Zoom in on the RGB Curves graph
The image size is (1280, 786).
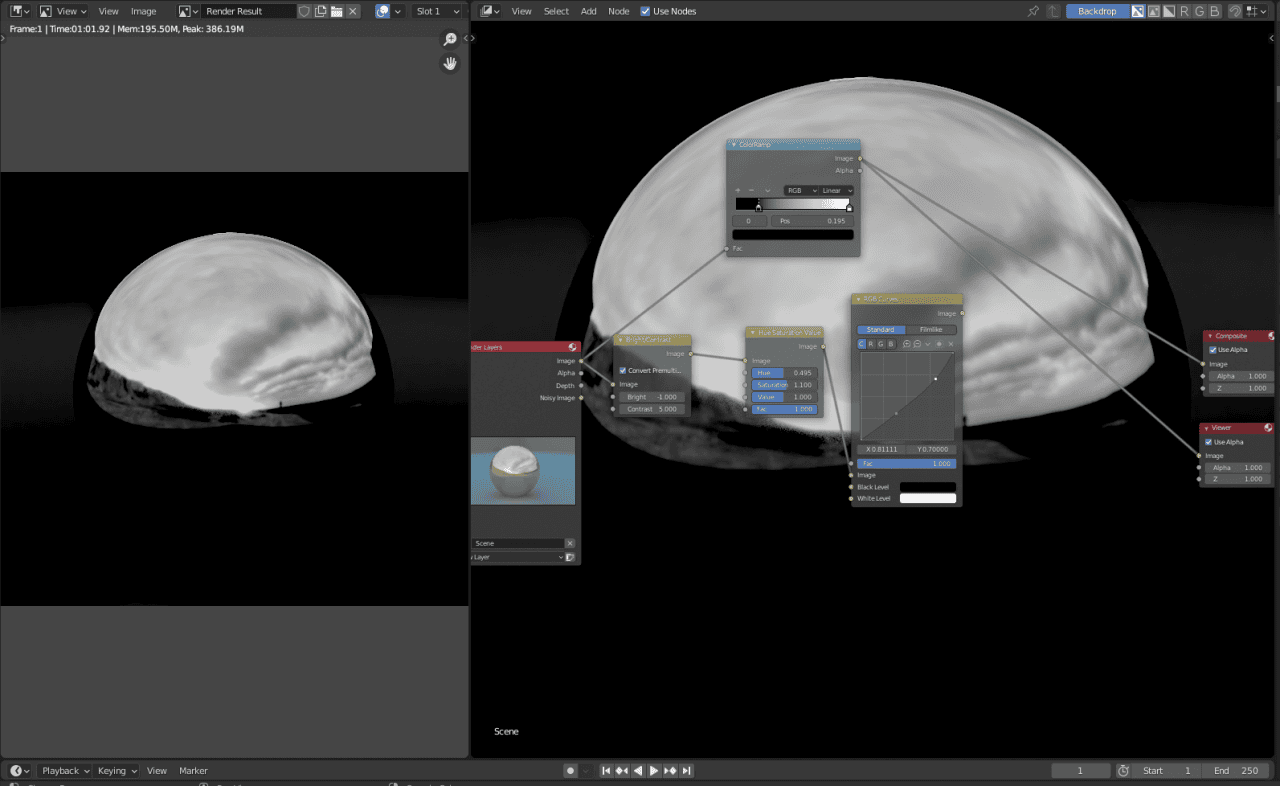coord(907,344)
